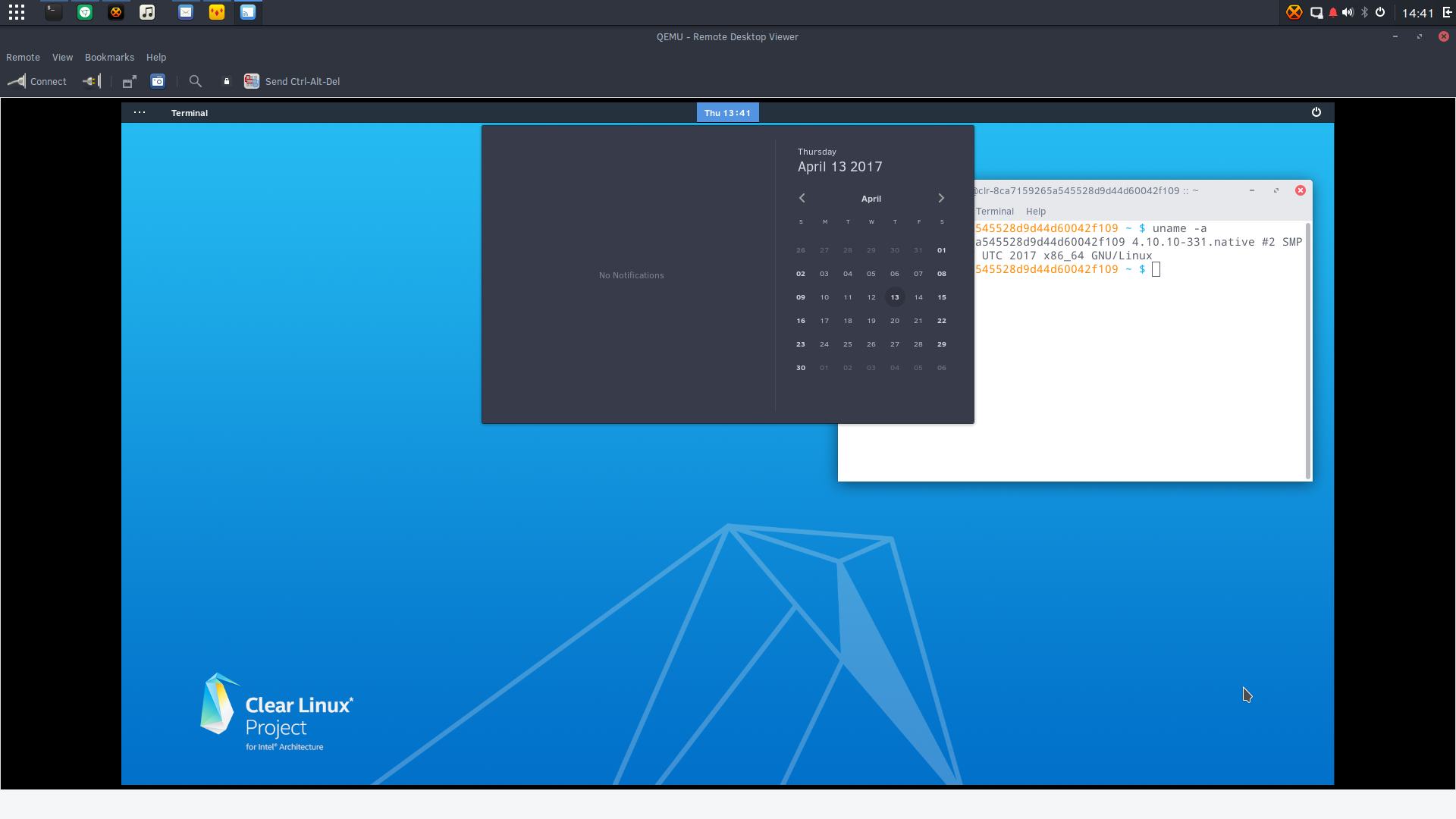1456x819 pixels.
Task: Click the Bluetooth tray icon
Action: pos(1365,12)
